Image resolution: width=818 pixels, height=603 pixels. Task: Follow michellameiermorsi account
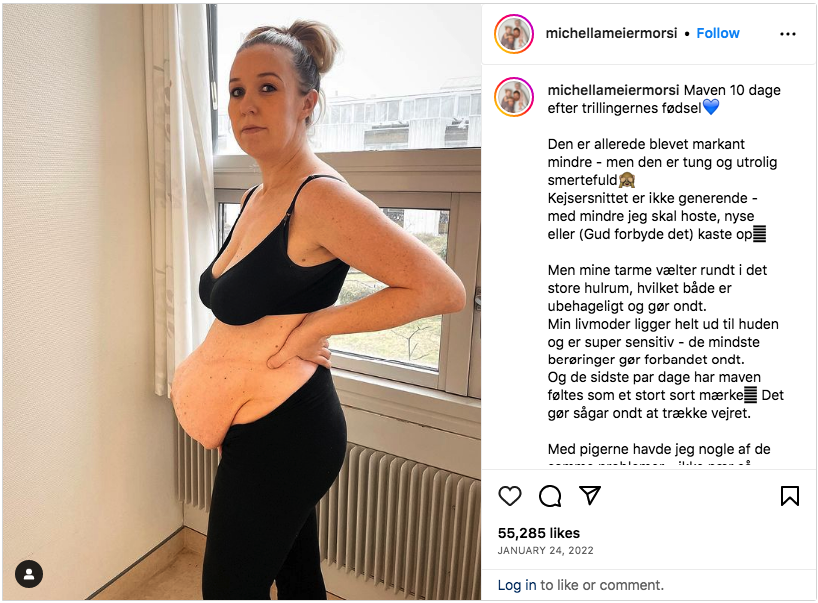point(718,33)
